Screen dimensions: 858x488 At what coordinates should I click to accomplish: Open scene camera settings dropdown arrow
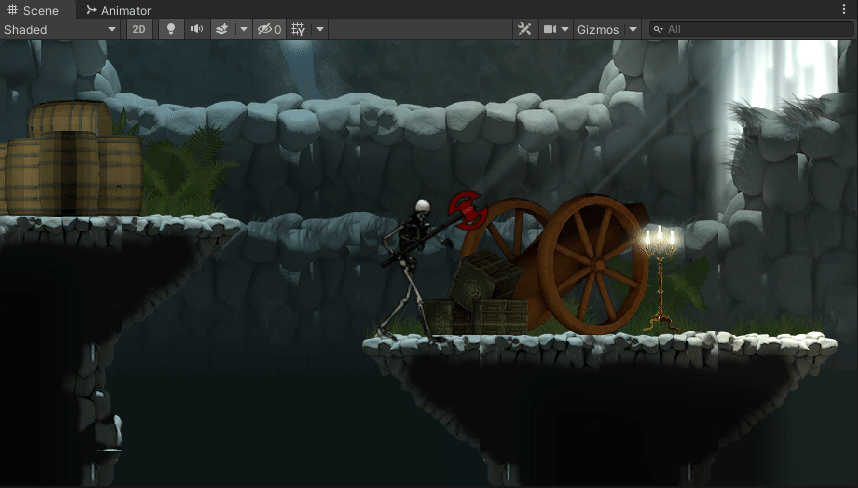pos(565,30)
